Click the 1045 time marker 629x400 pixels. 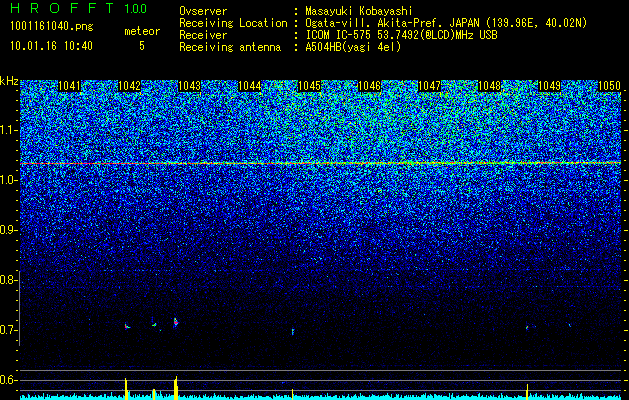coord(310,86)
